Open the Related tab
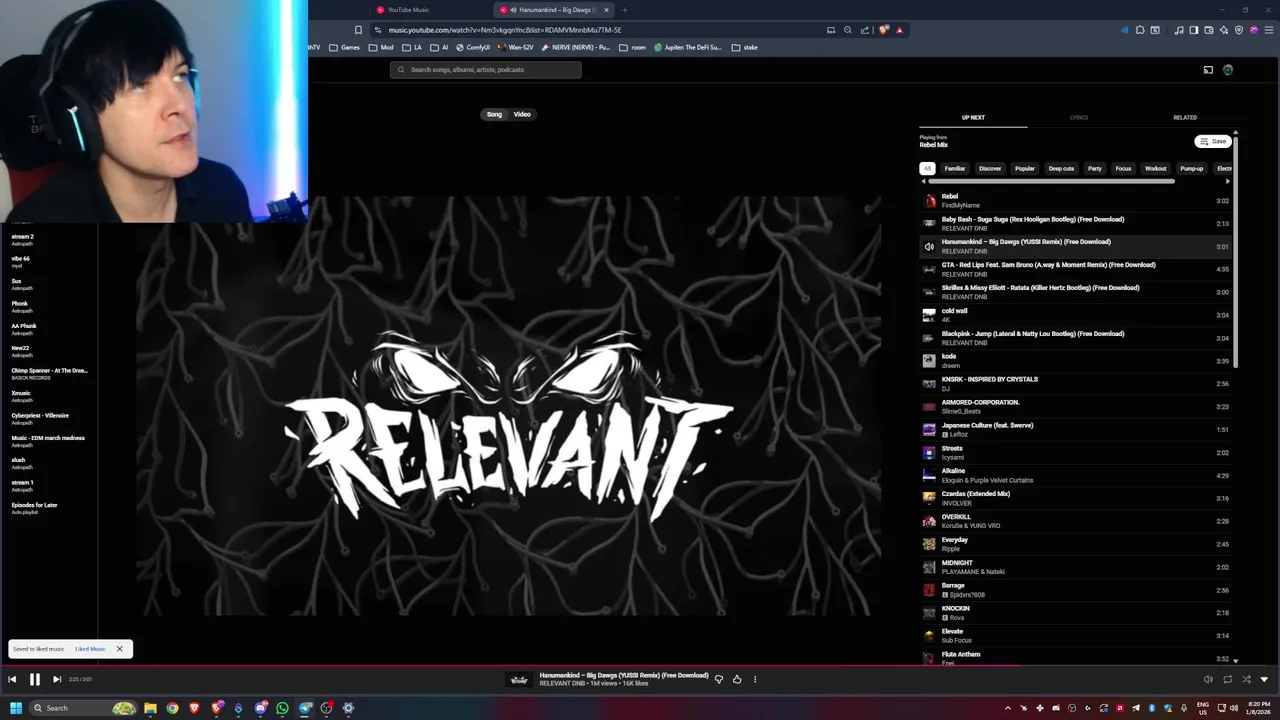The height and width of the screenshot is (720, 1280). coord(1185,117)
